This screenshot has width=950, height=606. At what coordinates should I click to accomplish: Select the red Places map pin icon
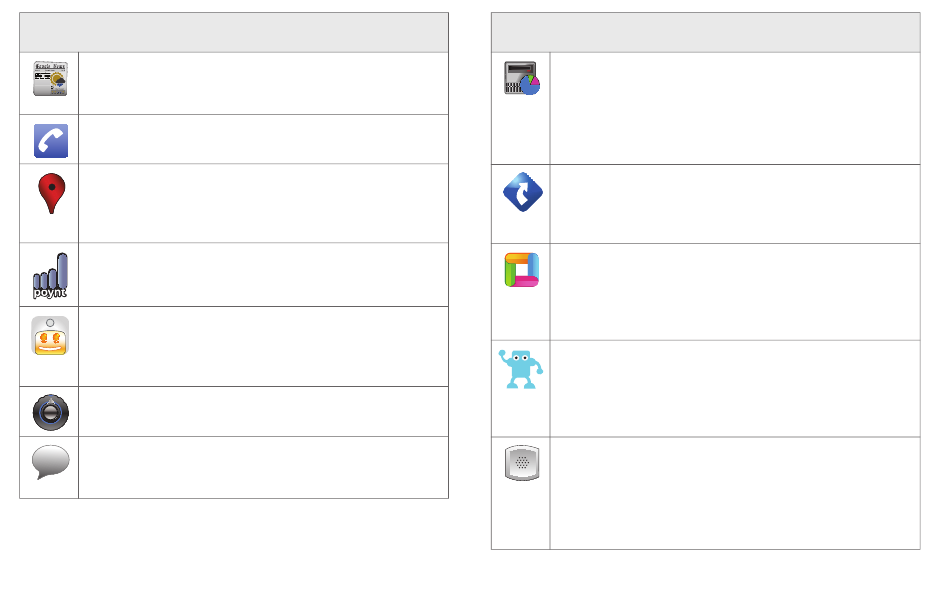51,193
